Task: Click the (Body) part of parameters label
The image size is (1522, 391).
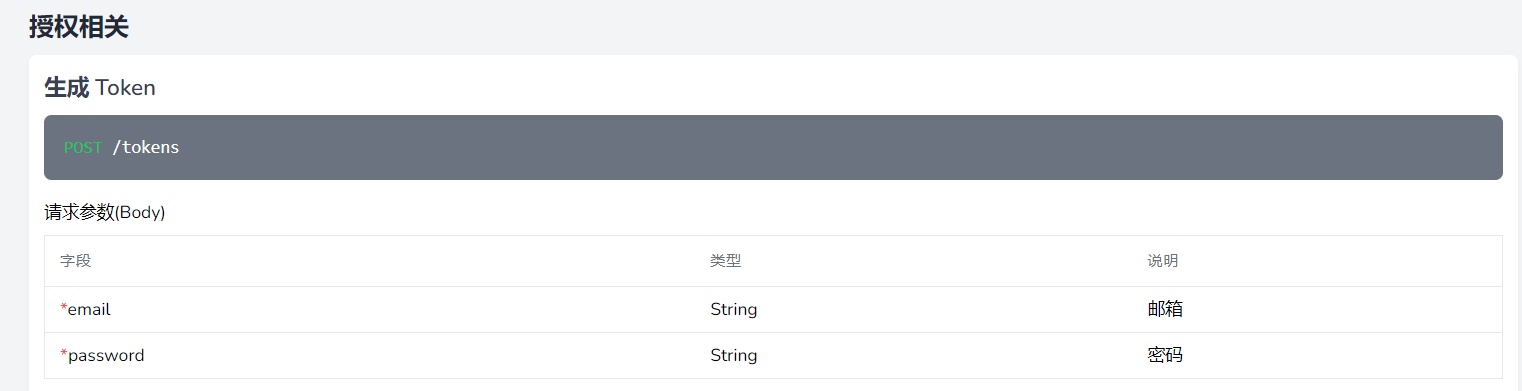Action: click(x=141, y=213)
